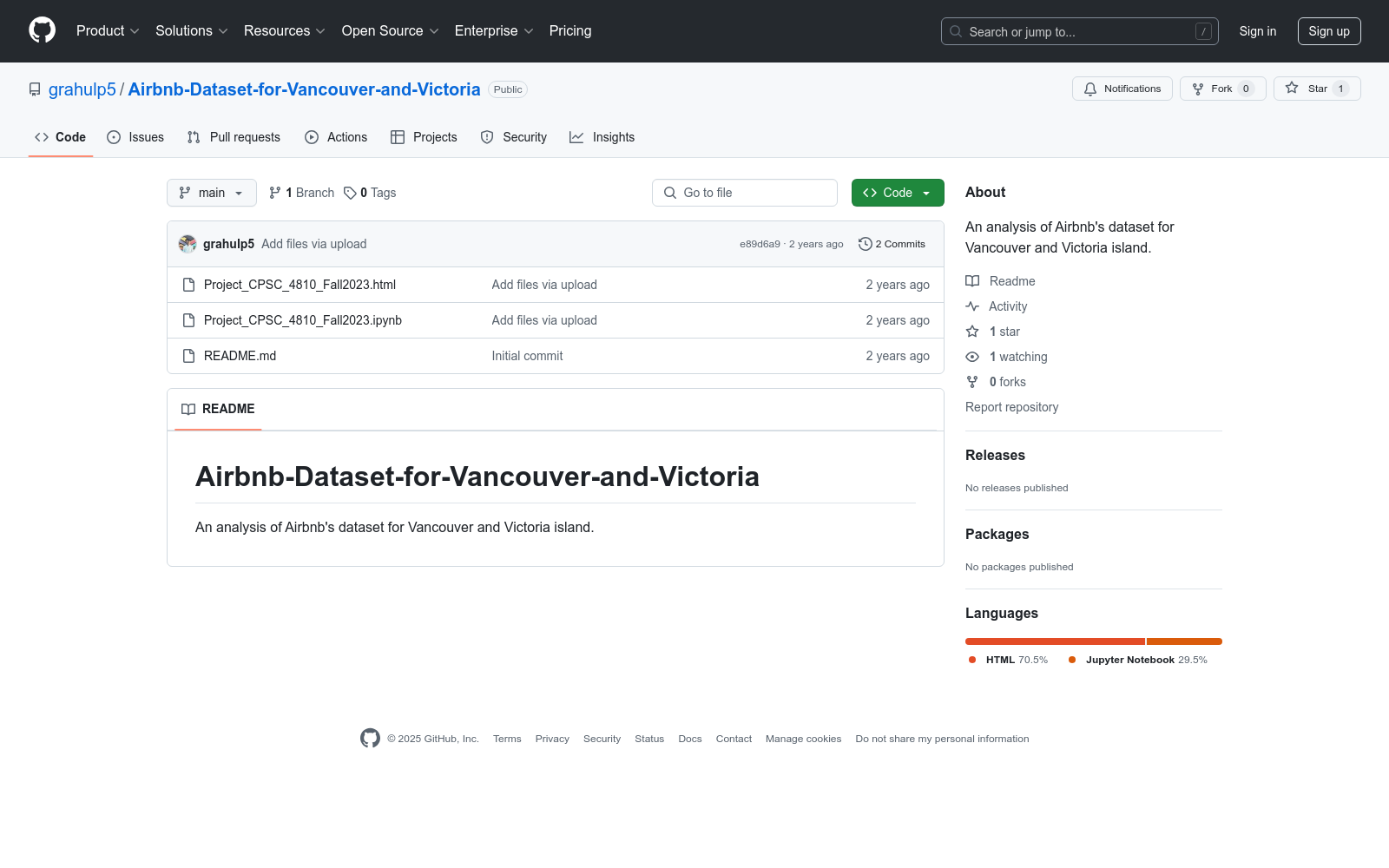Image resolution: width=1389 pixels, height=868 pixels.
Task: Click the magnifier icon in the header search
Action: click(x=956, y=31)
